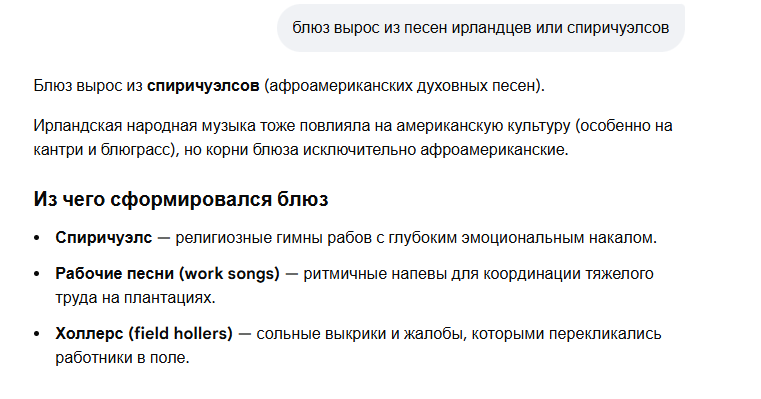This screenshot has height=399, width=761.
Task: Click the words «американскую культуру»
Action: (x=483, y=126)
